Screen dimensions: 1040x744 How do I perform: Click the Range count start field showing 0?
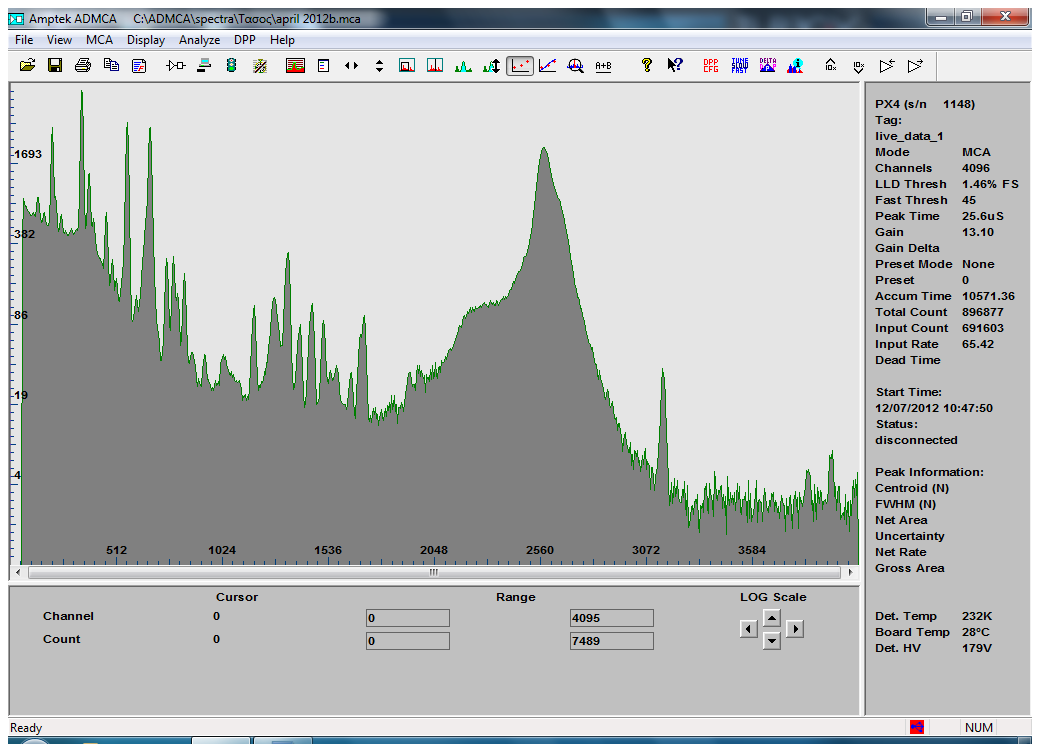point(408,641)
